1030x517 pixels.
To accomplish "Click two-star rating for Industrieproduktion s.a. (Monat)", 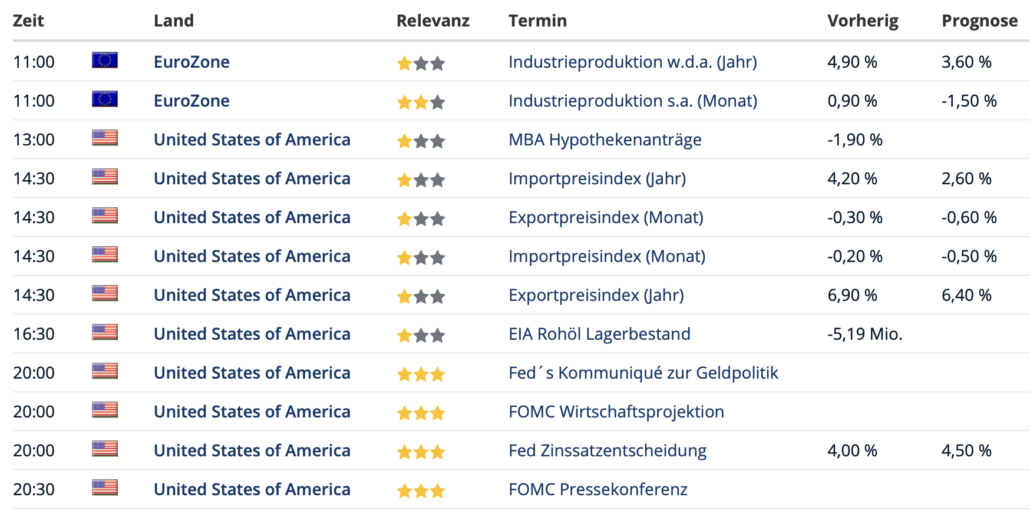I will (421, 102).
